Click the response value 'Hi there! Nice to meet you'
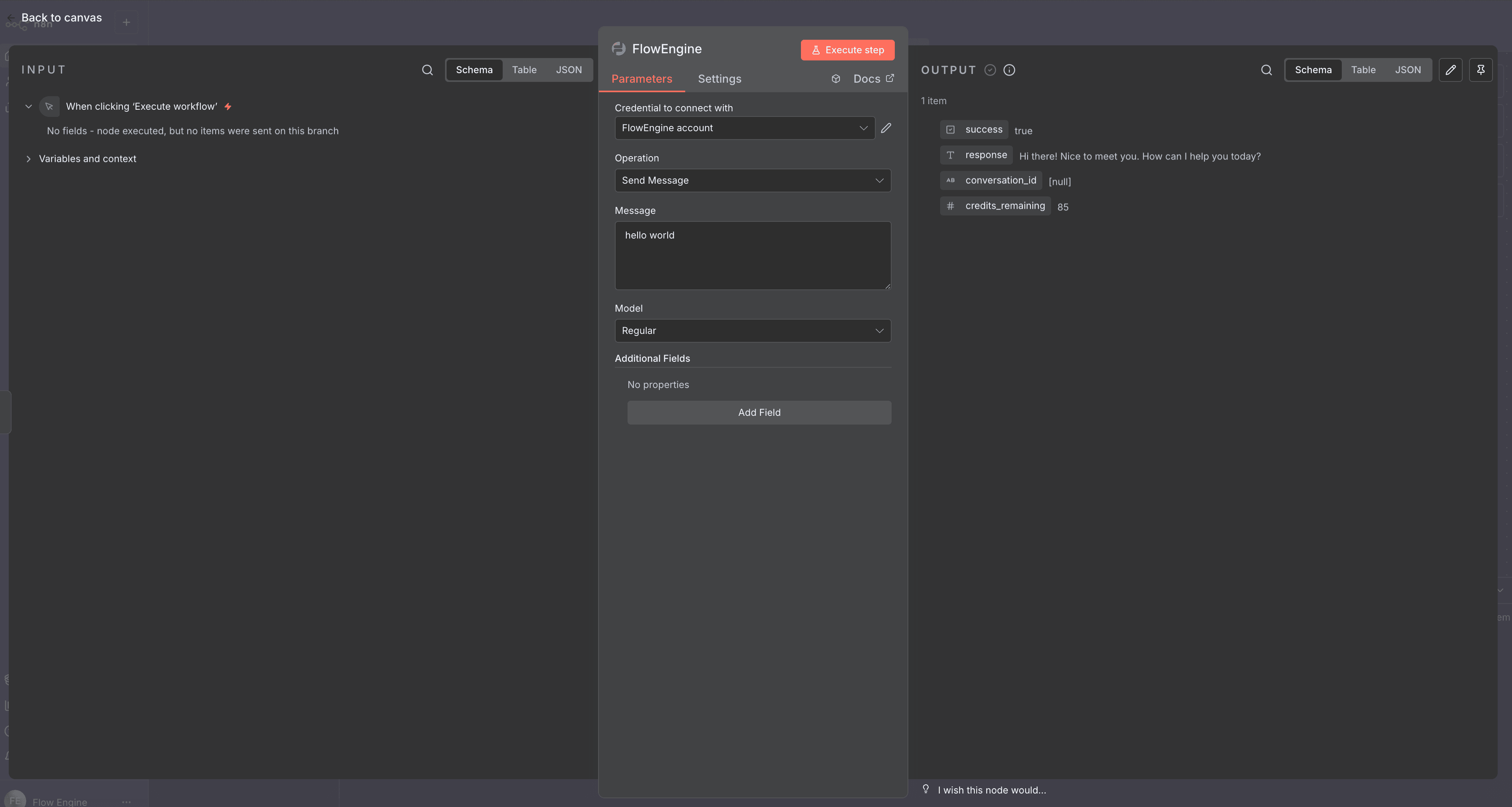Image resolution: width=1512 pixels, height=807 pixels. click(x=1140, y=156)
